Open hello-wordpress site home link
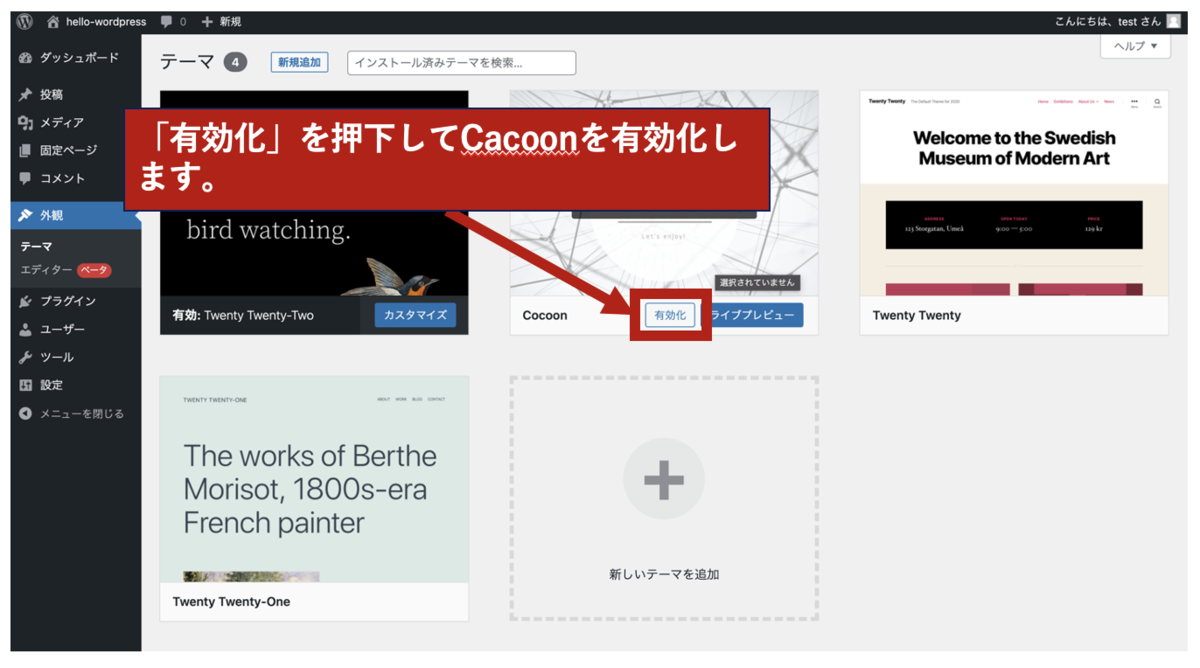This screenshot has width=1200, height=668. 96,21
